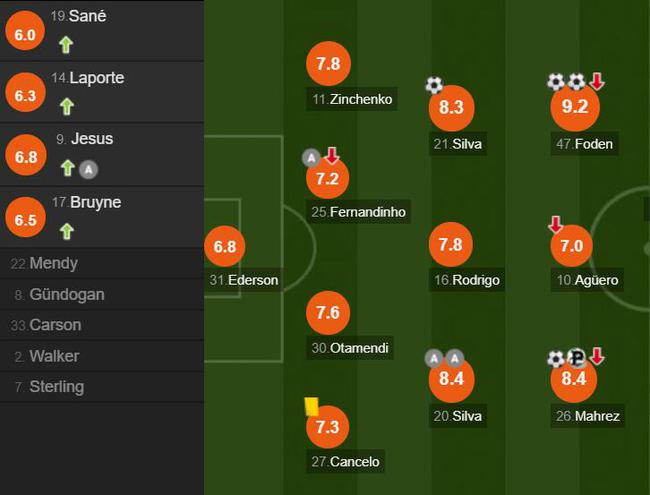Click Agüero's substituted-off red arrow

556,225
